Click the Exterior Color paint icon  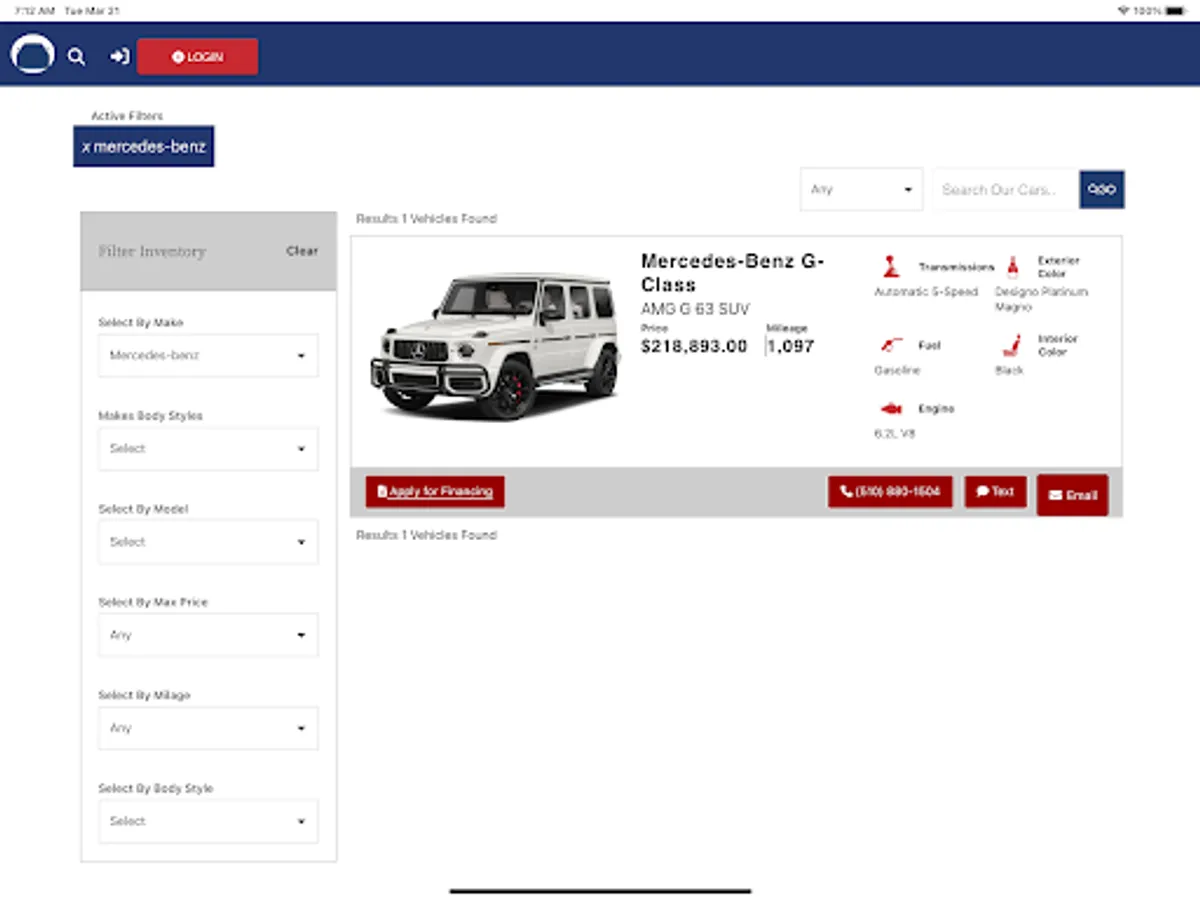click(1012, 266)
